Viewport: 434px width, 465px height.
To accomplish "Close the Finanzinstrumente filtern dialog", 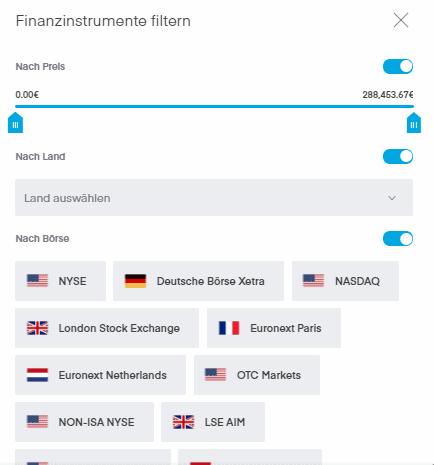I will [x=401, y=20].
